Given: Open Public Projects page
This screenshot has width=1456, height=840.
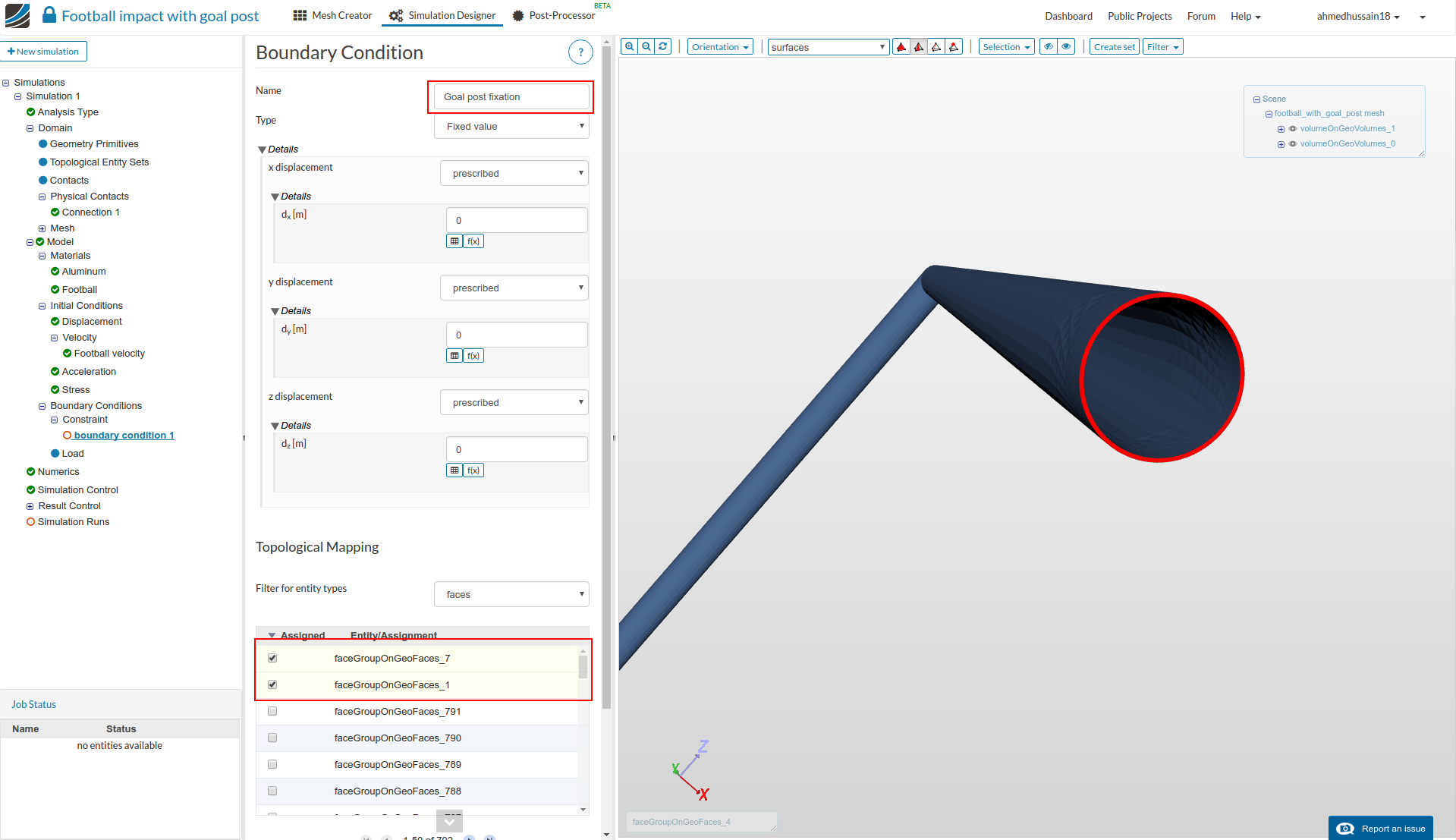Looking at the screenshot, I should coord(1140,16).
